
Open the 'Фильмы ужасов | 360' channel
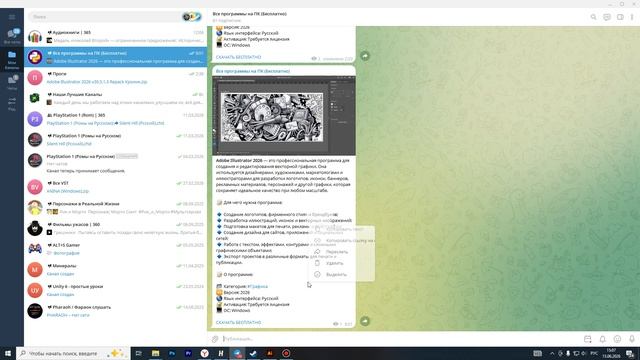pyautogui.click(x=116, y=228)
